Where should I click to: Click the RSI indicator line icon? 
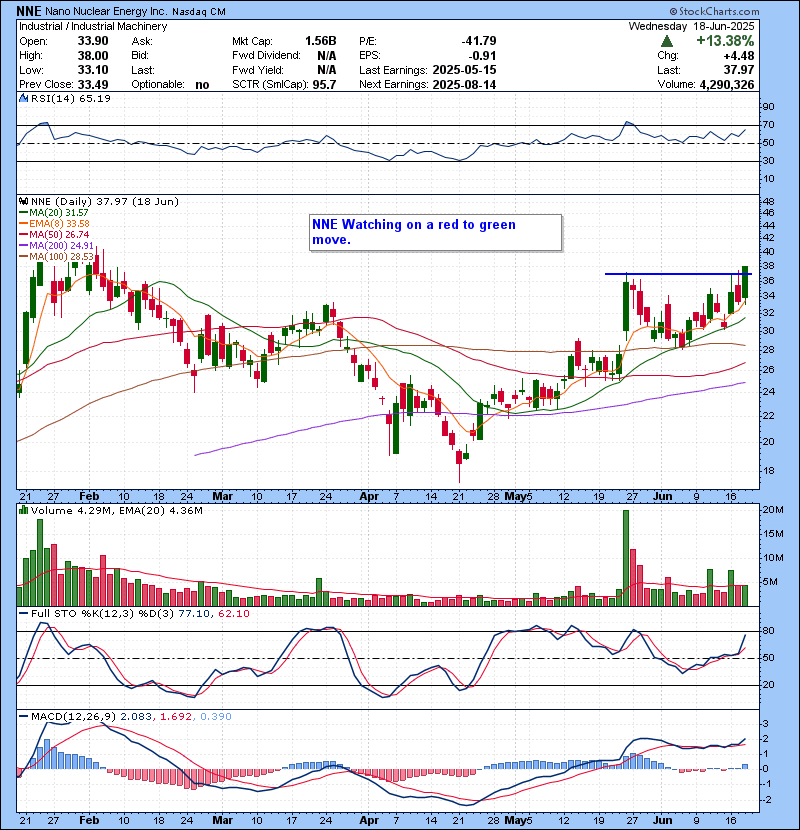[23, 98]
